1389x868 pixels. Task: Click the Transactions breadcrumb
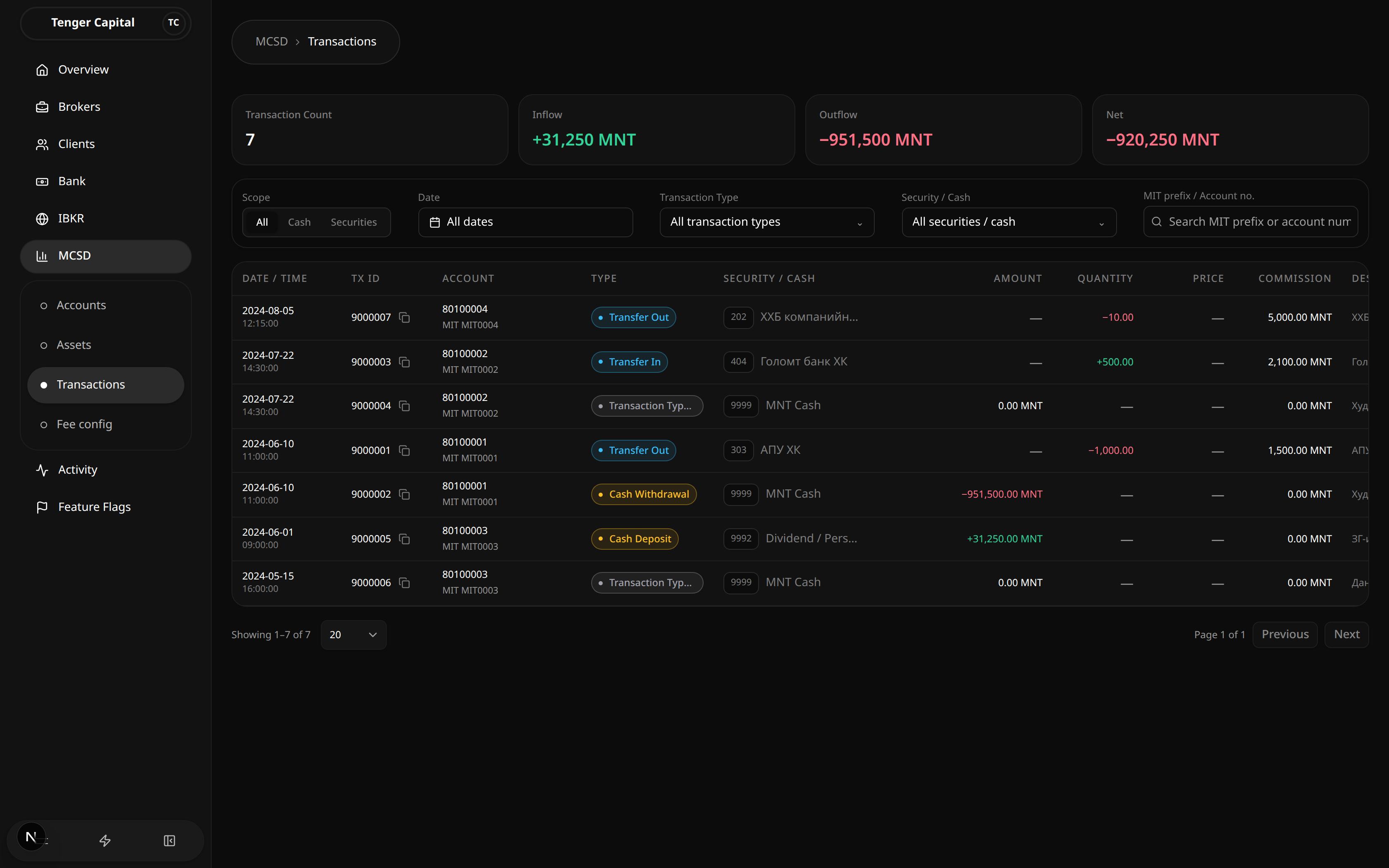tap(342, 42)
